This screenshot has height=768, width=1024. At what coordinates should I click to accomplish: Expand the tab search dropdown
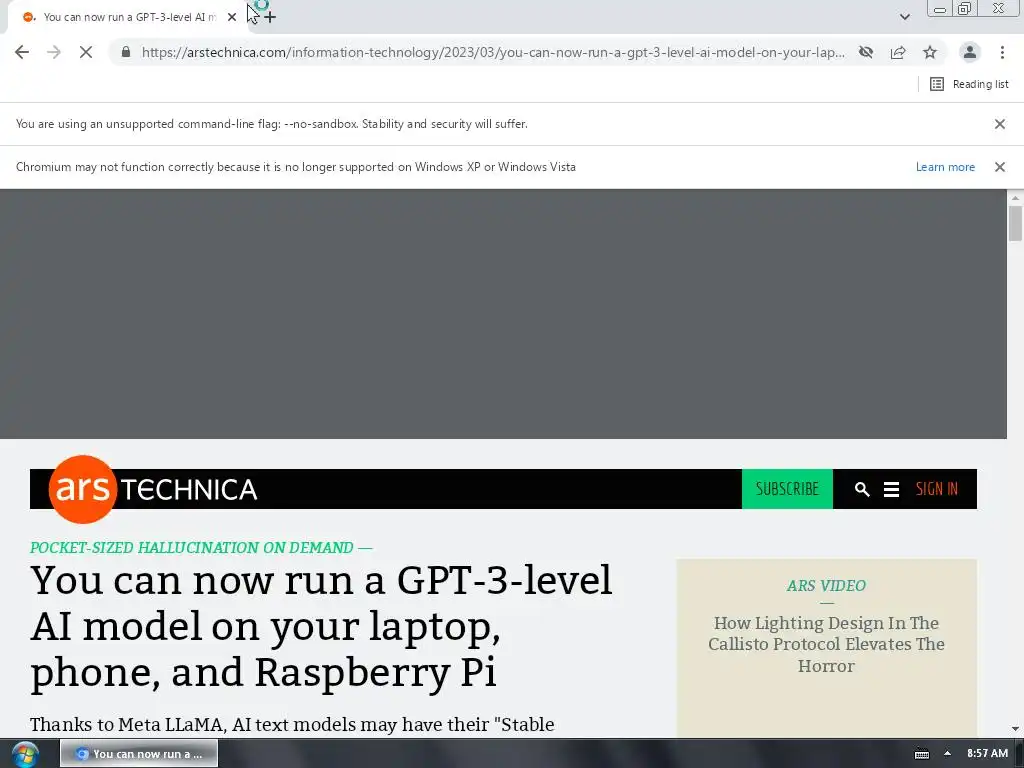pyautogui.click(x=904, y=17)
